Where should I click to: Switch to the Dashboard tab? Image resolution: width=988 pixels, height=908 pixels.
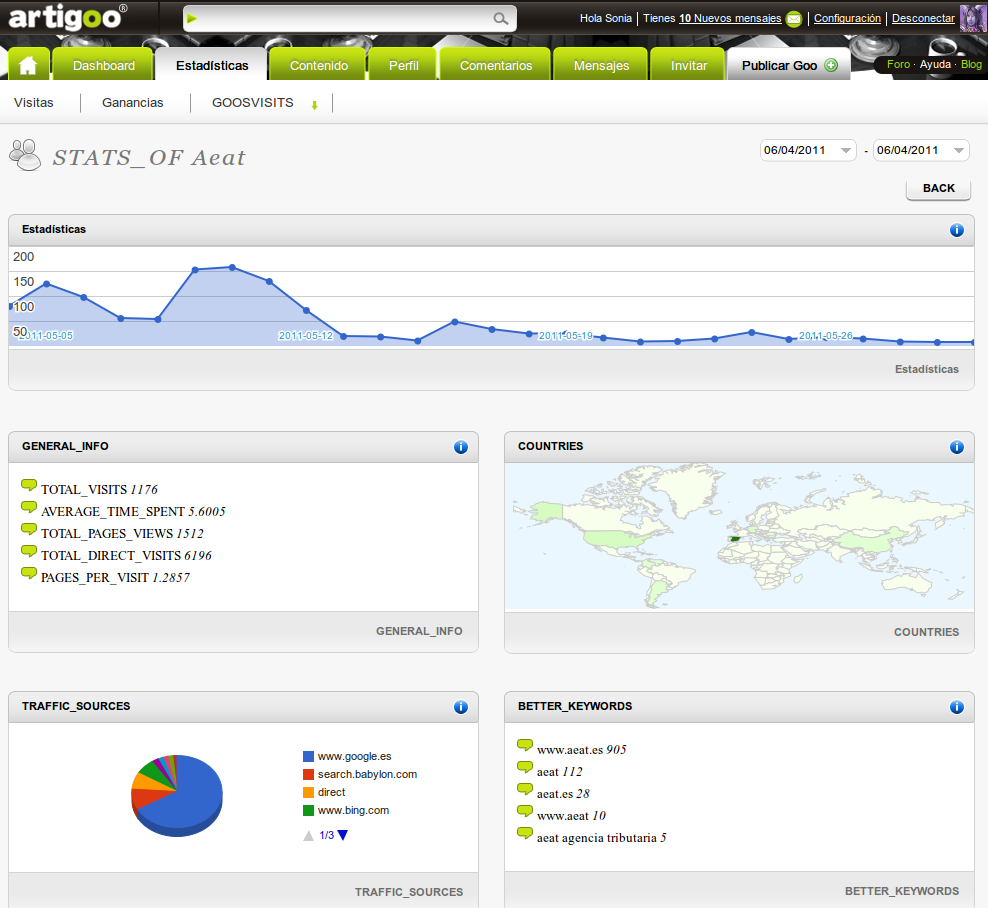coord(104,66)
